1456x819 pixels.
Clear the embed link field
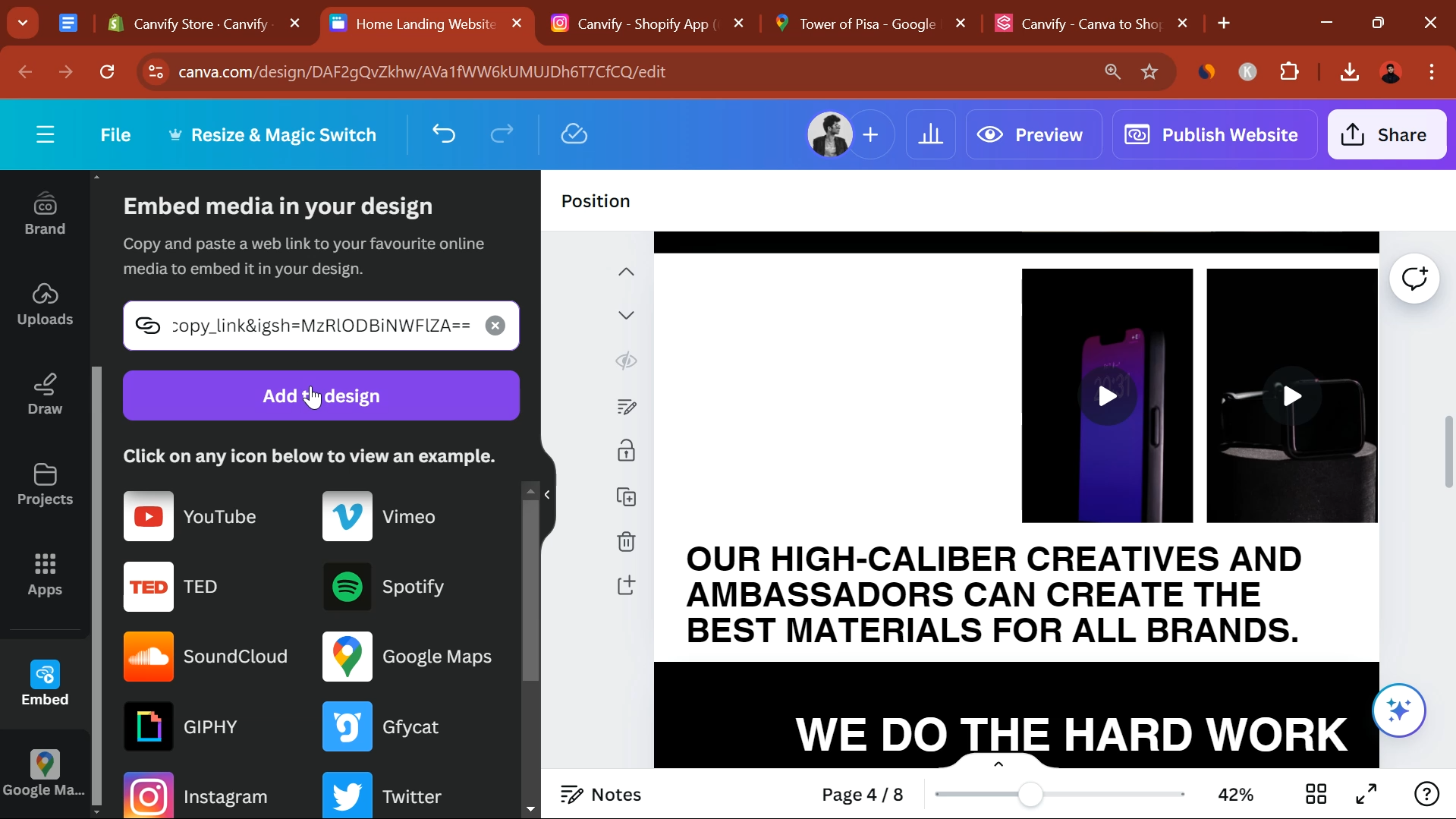point(495,326)
